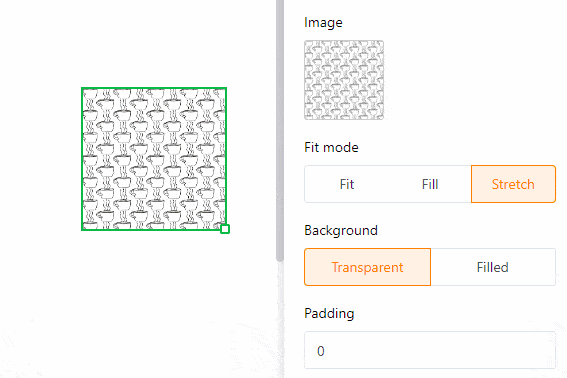Click the left green selection border

click(82, 158)
